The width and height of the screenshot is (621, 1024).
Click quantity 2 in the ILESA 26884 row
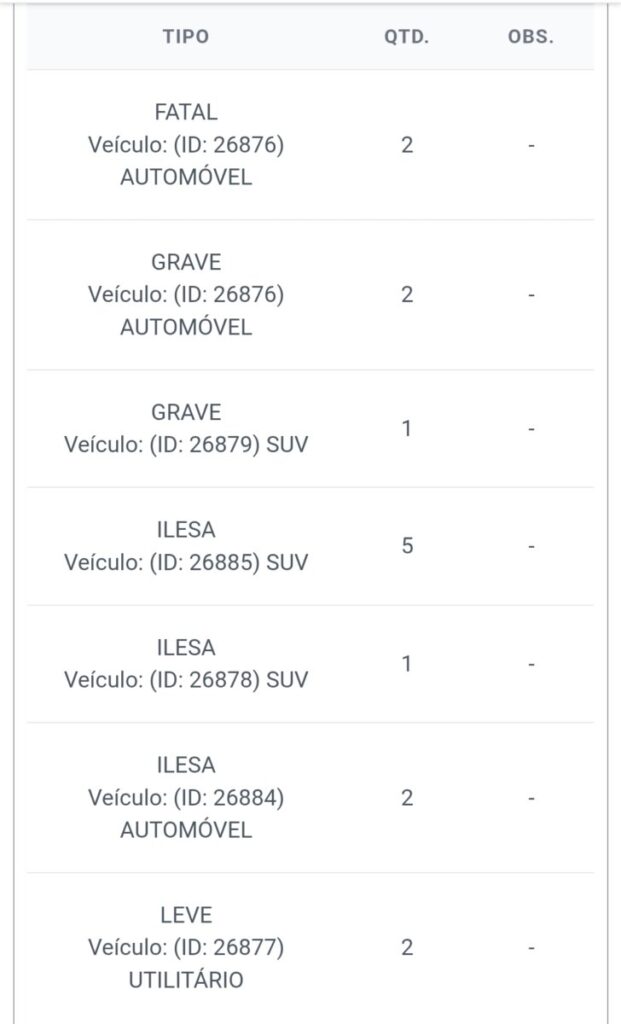(x=406, y=797)
